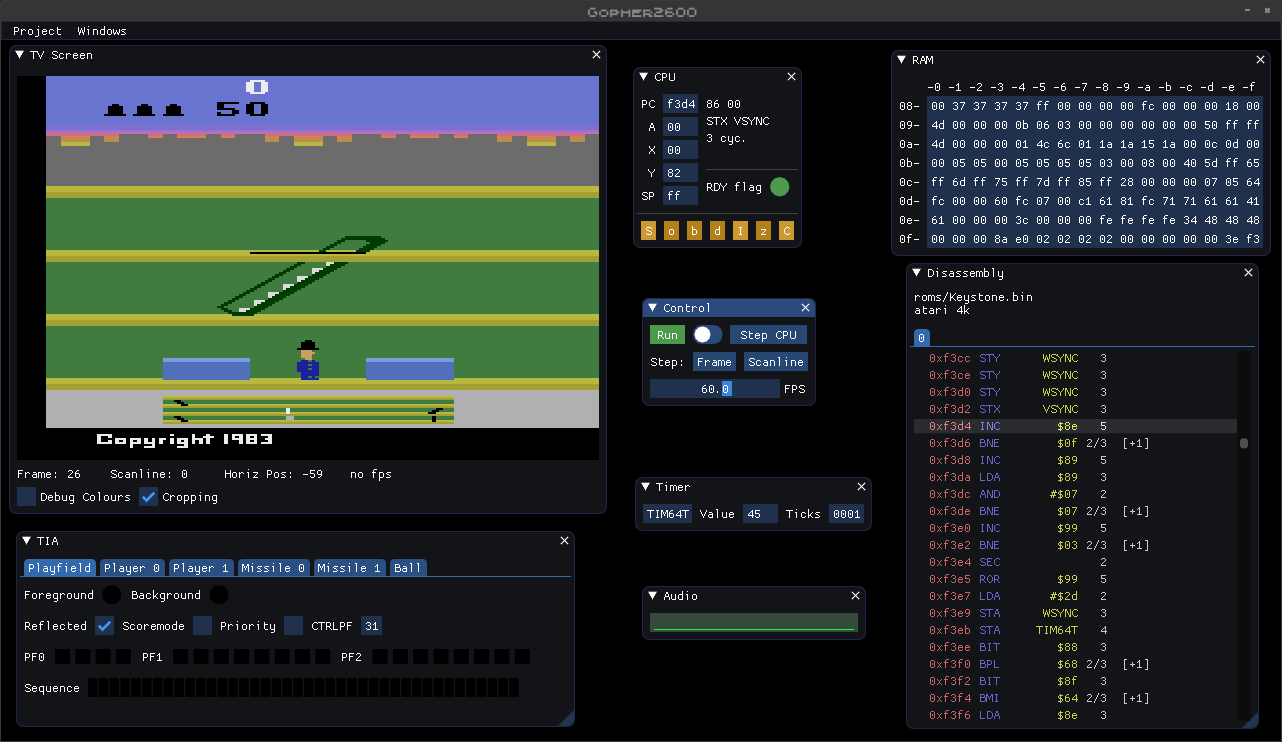Uncheck the Cropping checkbox
Viewport: 1282px width, 742px height.
pyautogui.click(x=149, y=497)
